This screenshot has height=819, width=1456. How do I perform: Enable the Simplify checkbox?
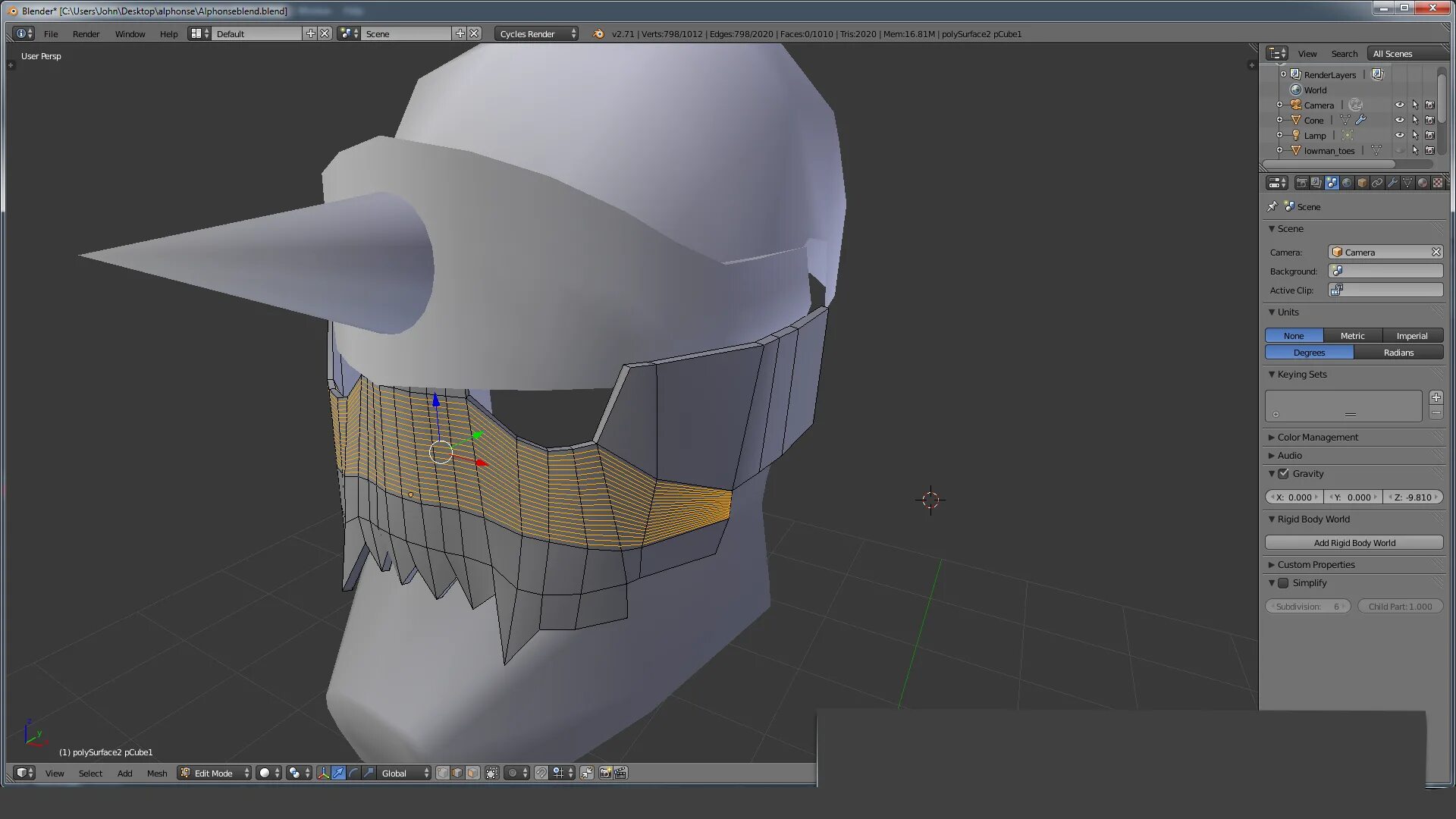1283,583
